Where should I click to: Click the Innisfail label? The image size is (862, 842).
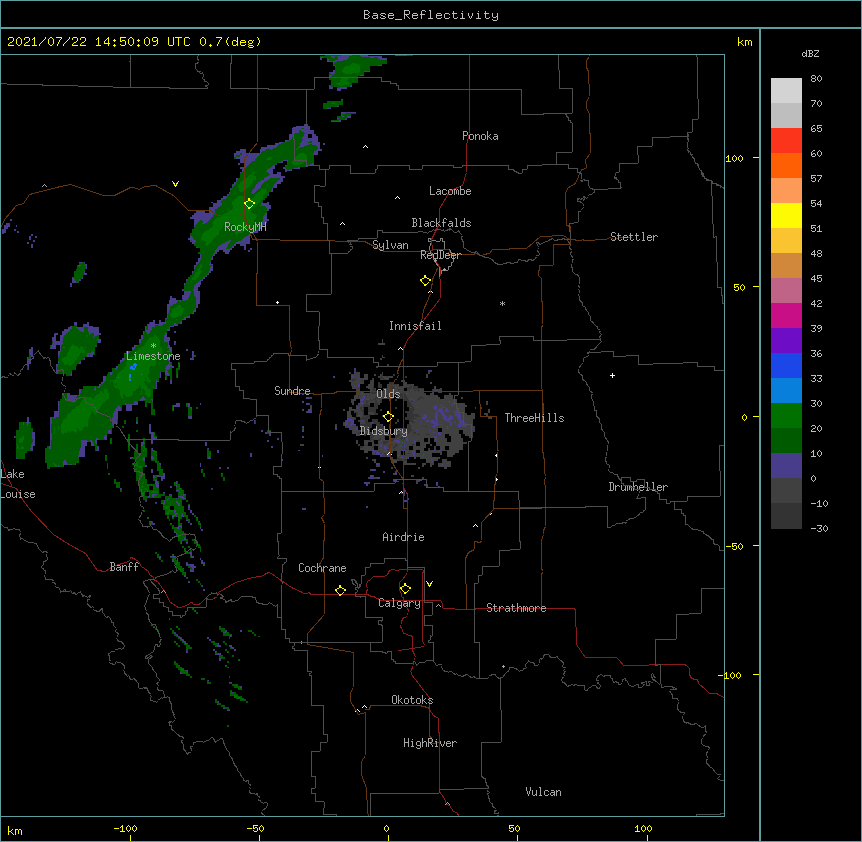tap(415, 326)
